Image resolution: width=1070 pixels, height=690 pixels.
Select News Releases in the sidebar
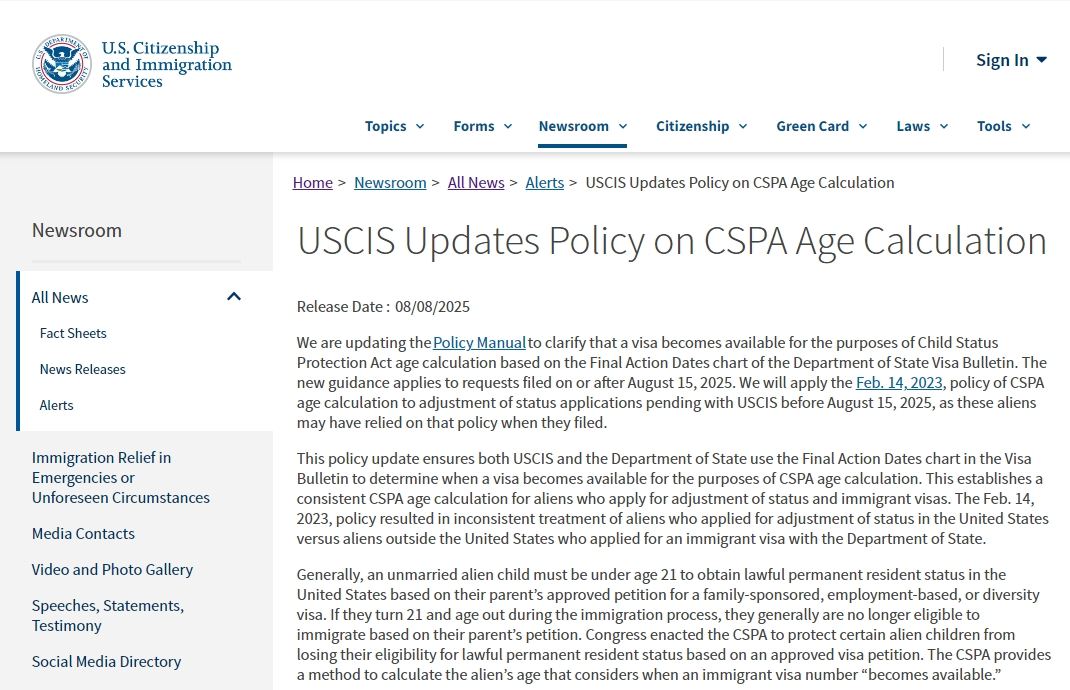(x=83, y=369)
